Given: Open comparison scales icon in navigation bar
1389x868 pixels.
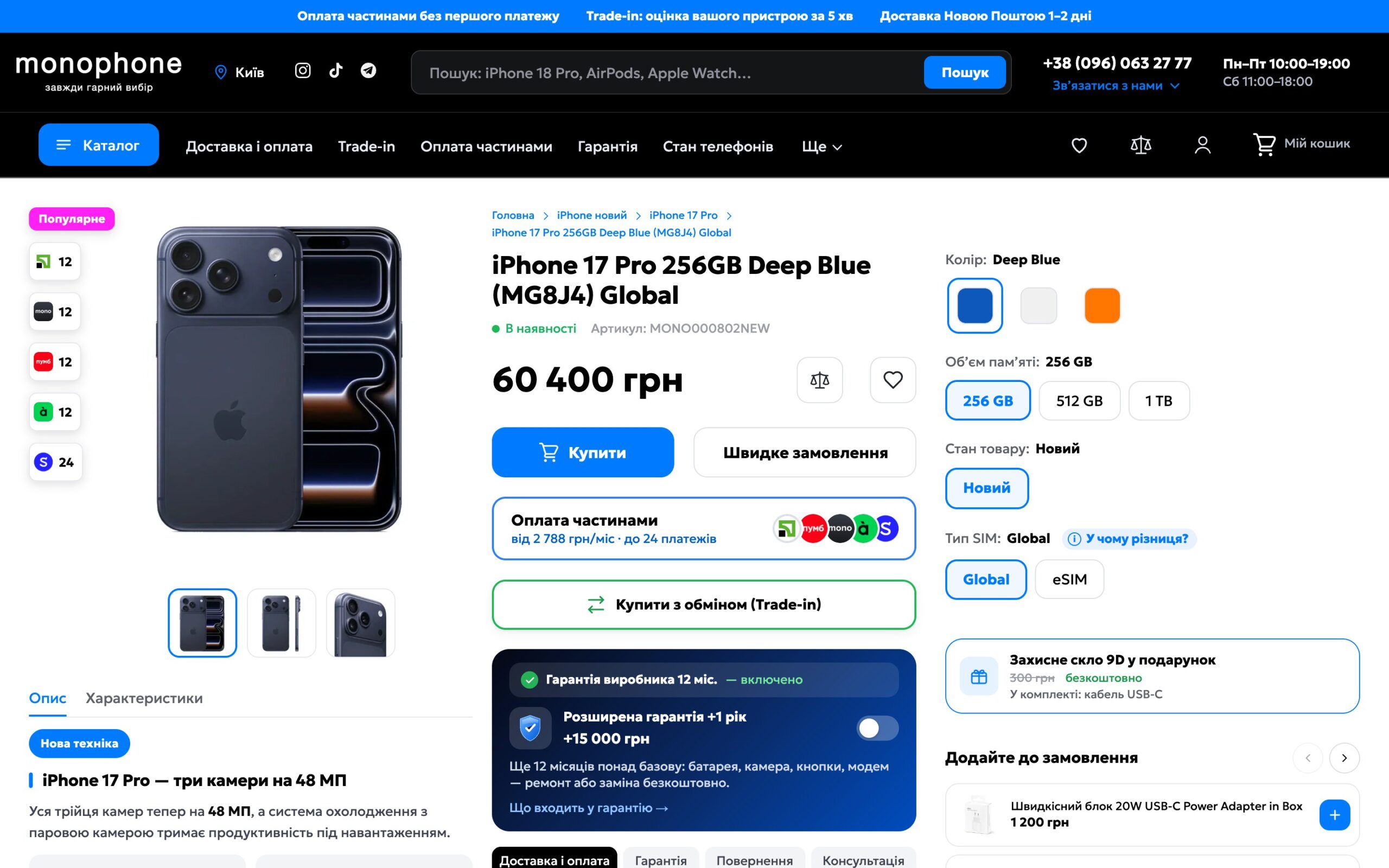Looking at the screenshot, I should pos(1140,145).
